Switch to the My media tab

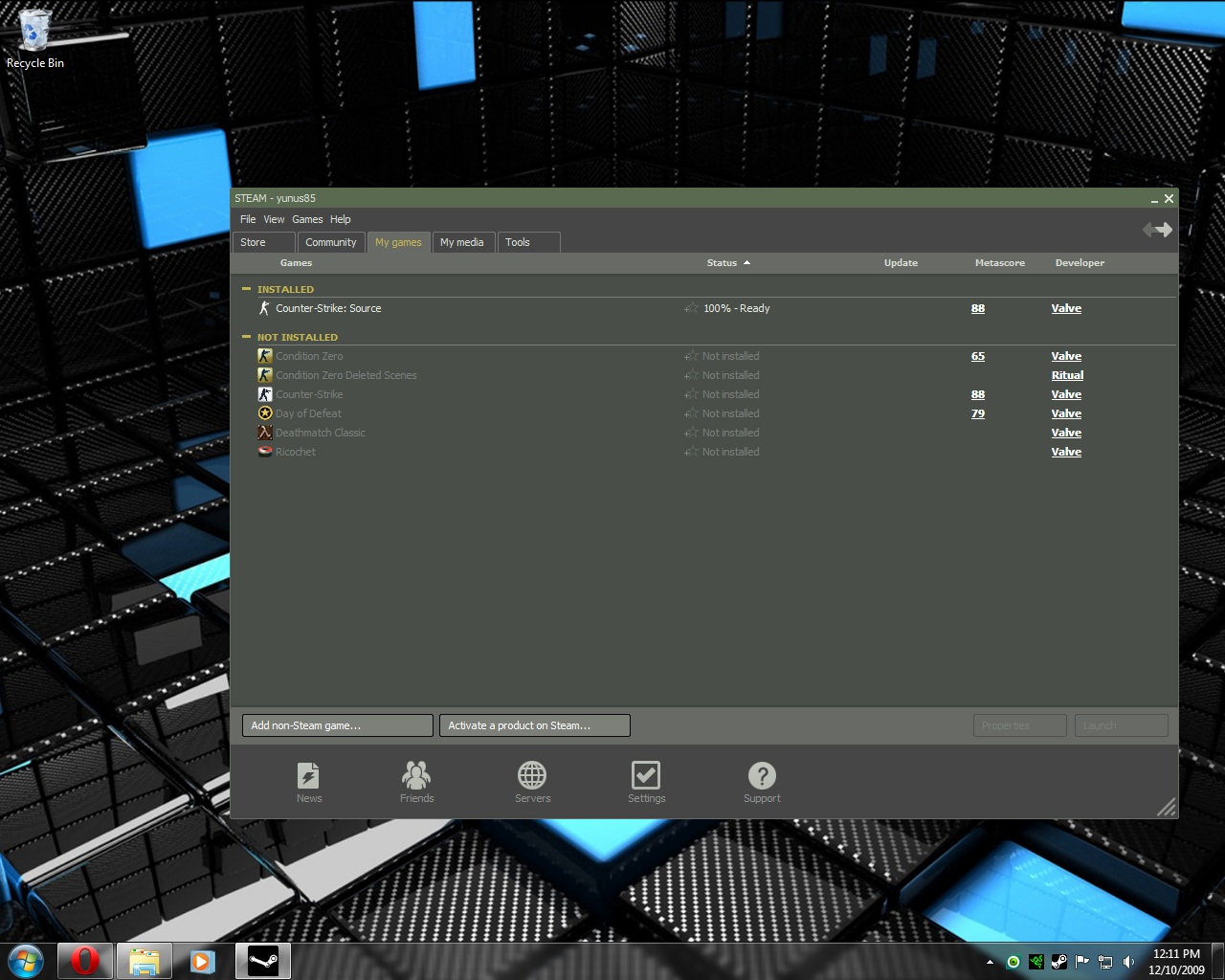[462, 242]
